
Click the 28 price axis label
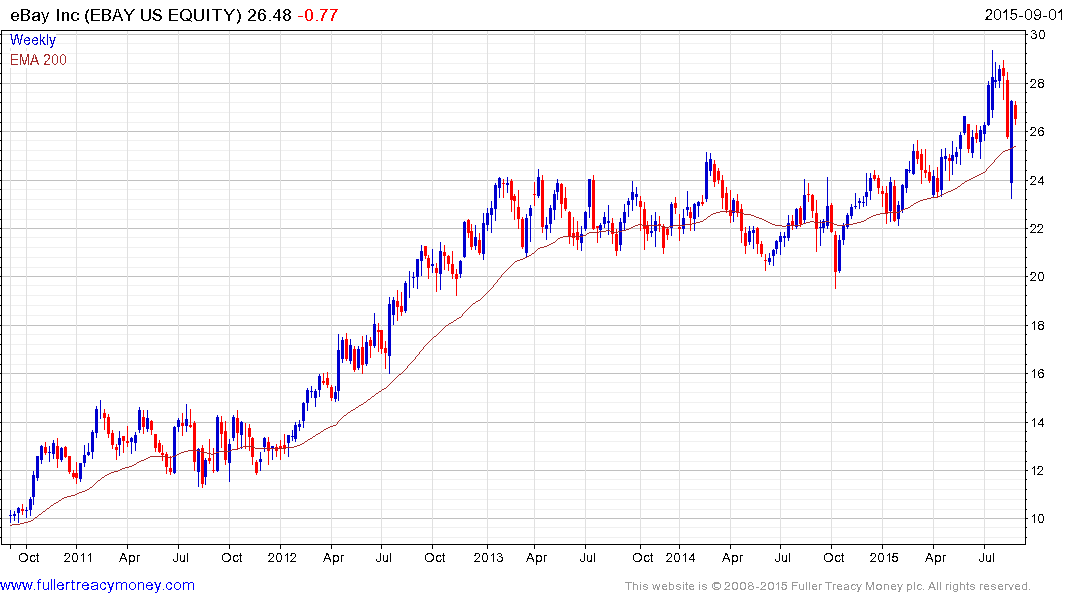(1038, 84)
